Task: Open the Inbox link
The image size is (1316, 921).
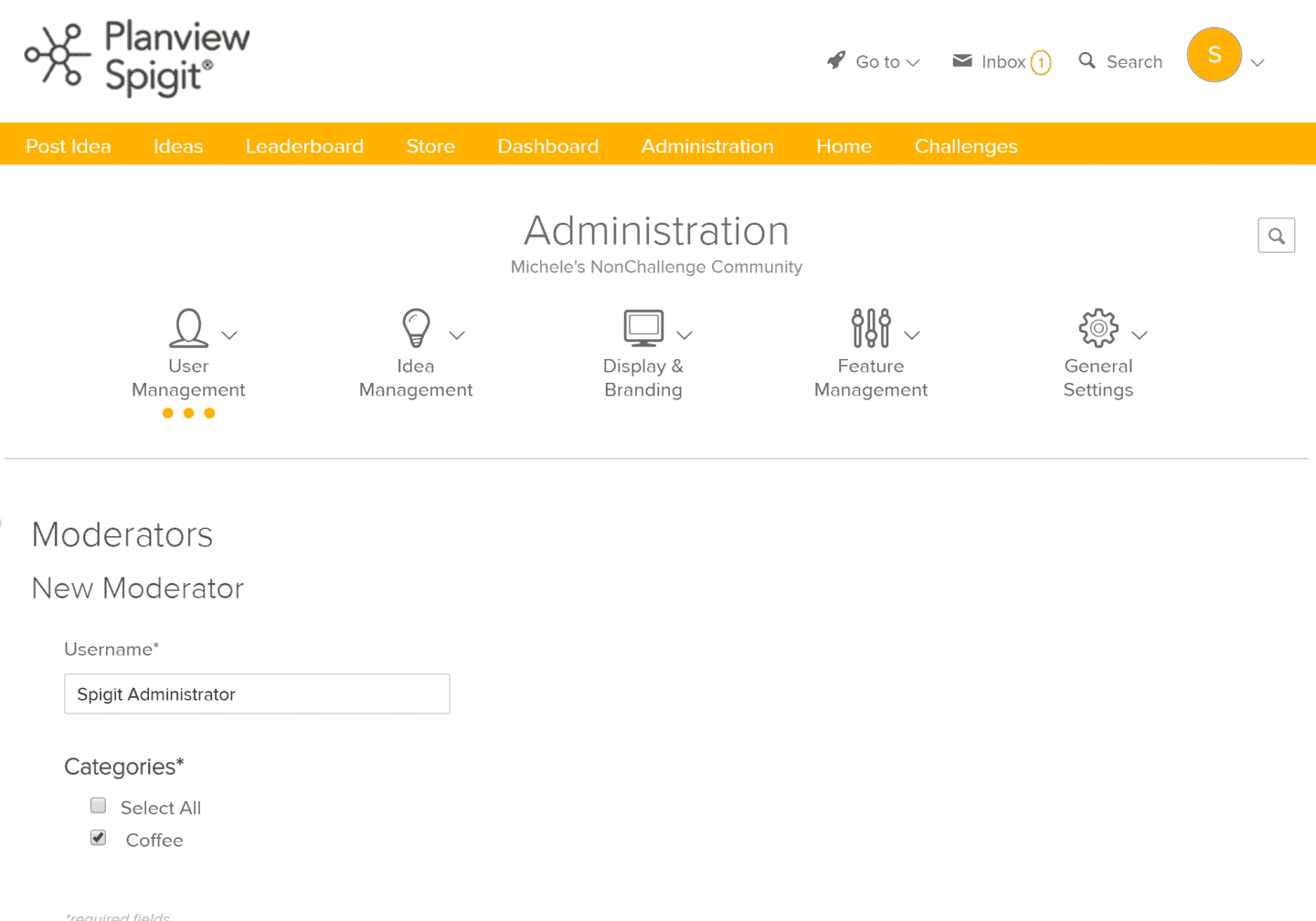Action: [x=1003, y=62]
